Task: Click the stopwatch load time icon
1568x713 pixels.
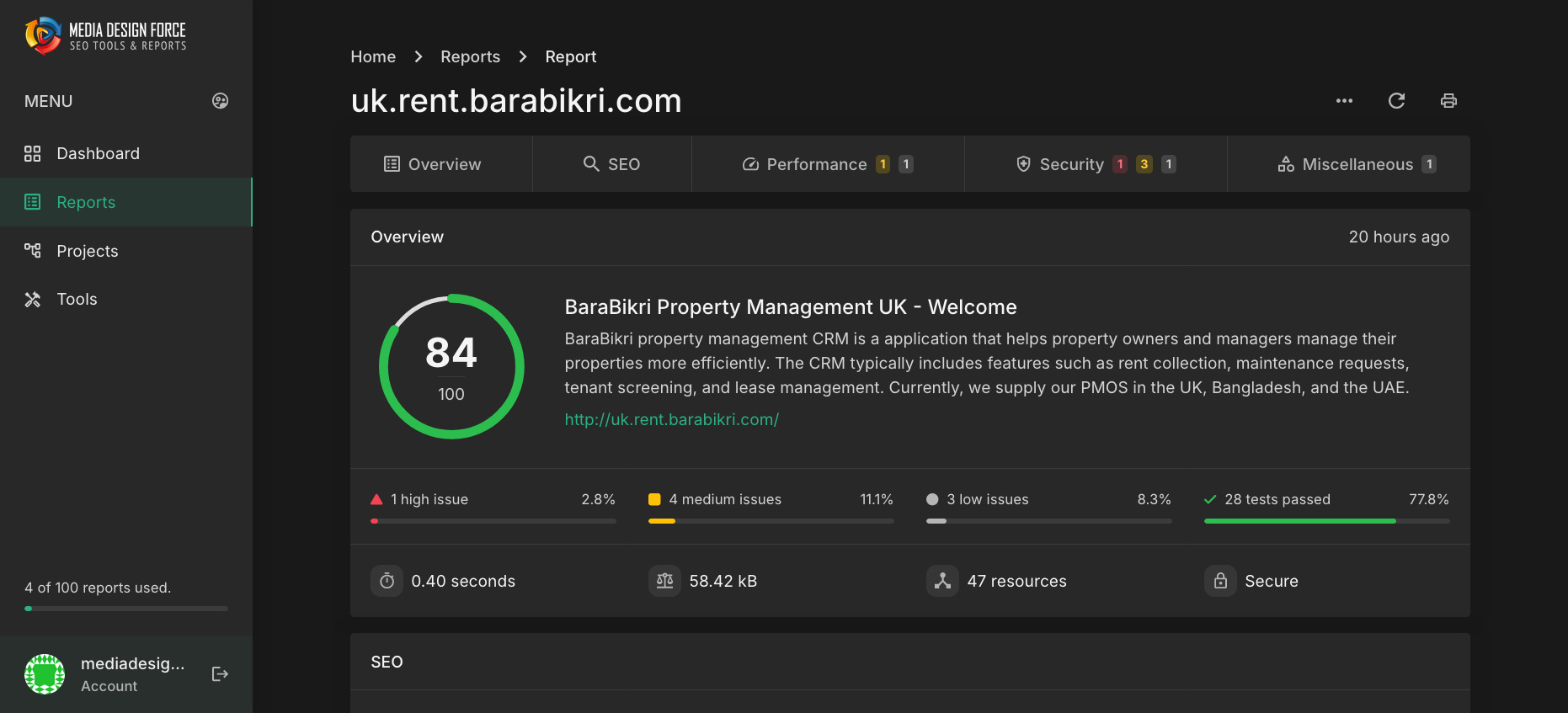Action: [x=387, y=581]
